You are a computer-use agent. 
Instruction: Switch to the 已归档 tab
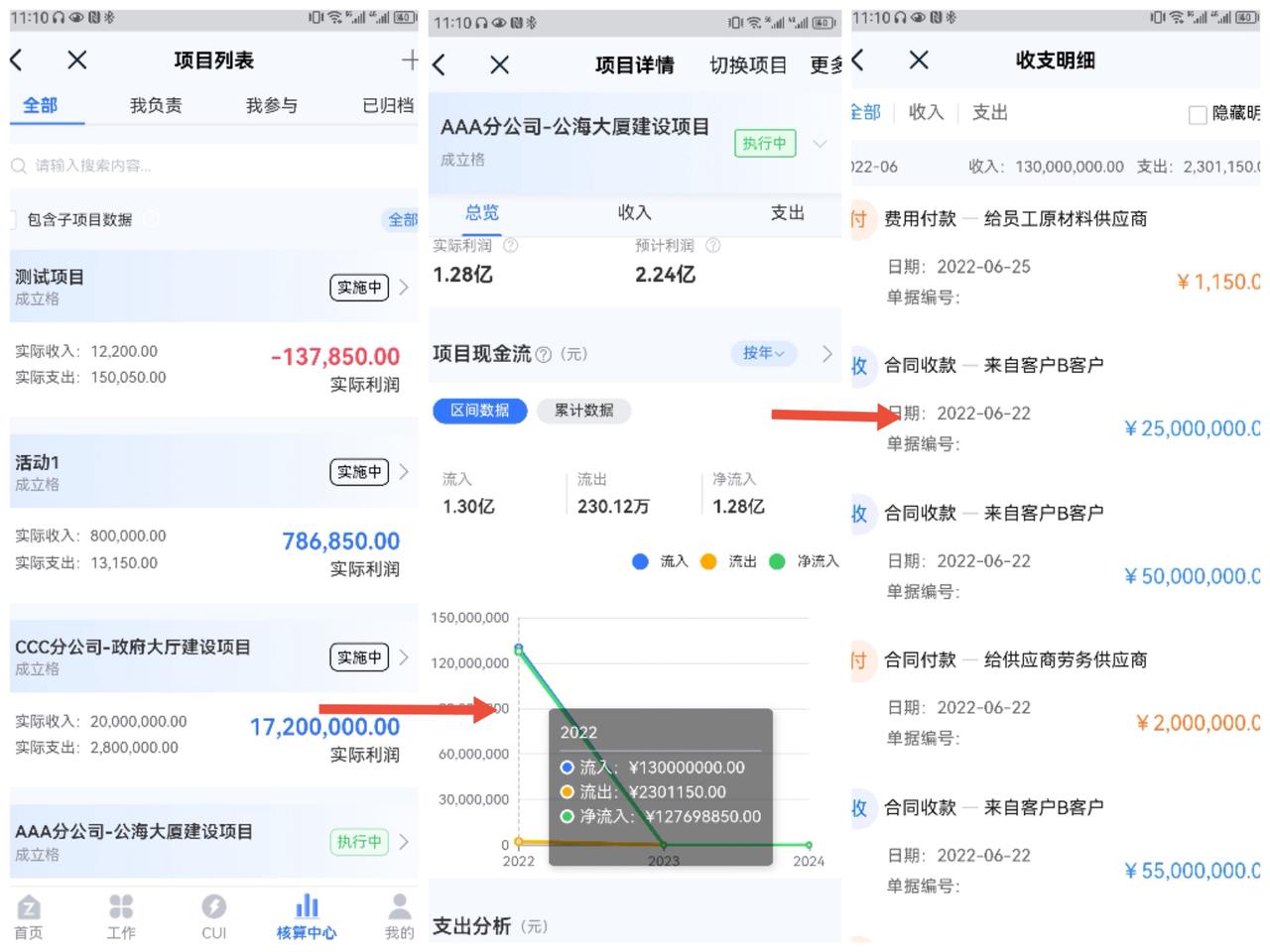click(x=388, y=105)
